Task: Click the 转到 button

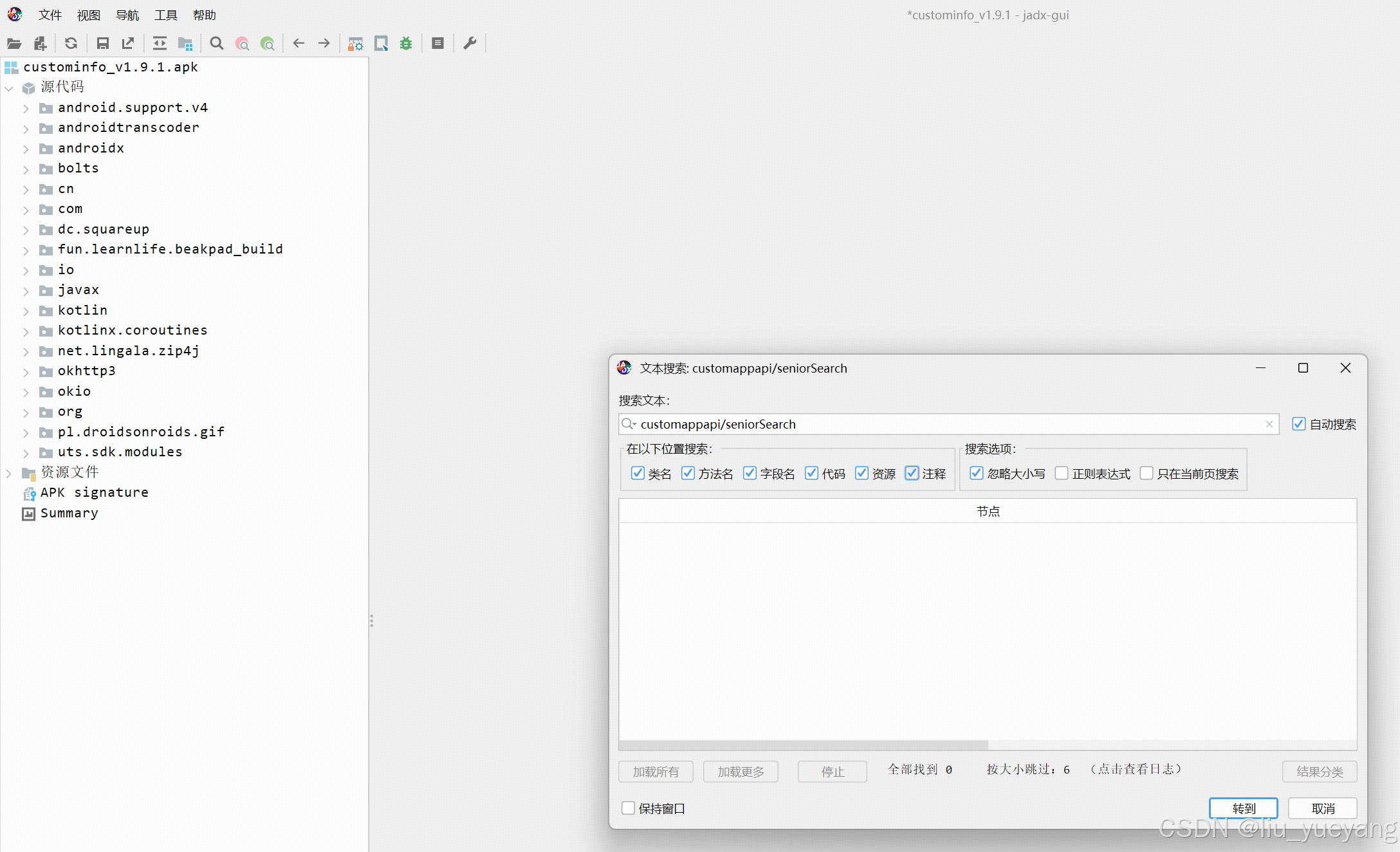Action: [x=1244, y=808]
